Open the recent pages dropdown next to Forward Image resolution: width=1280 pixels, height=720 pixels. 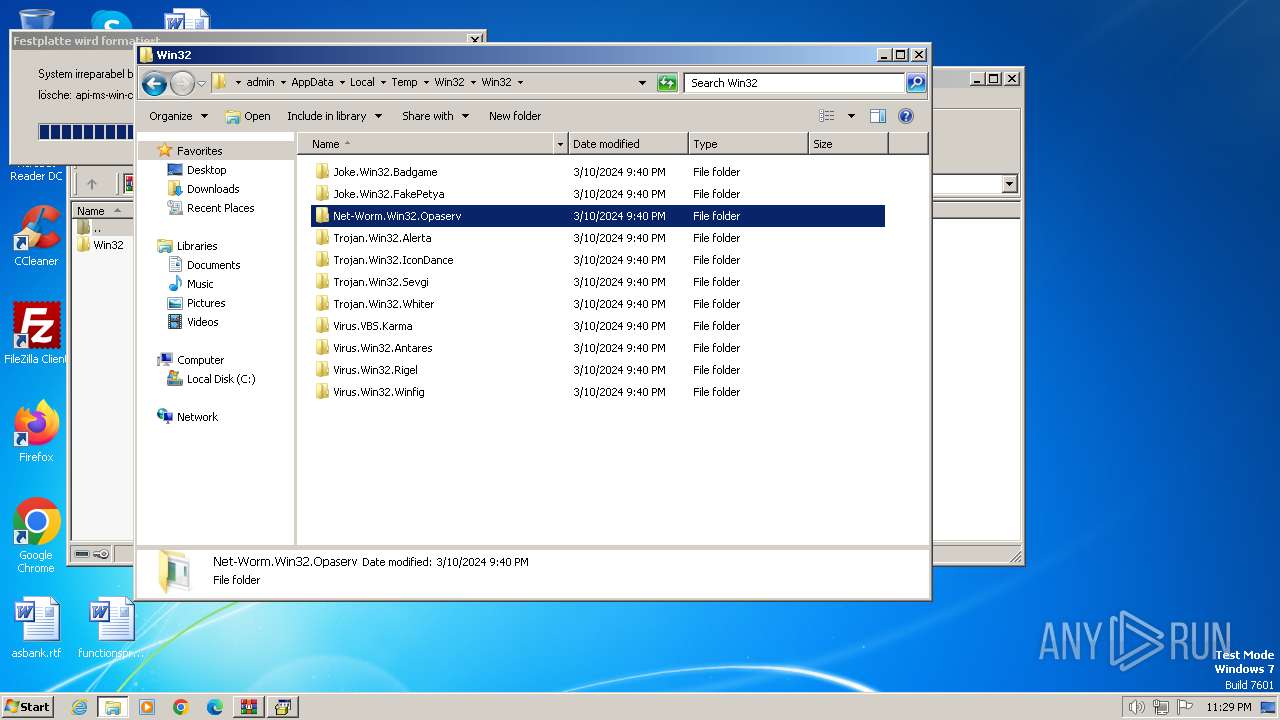[201, 83]
